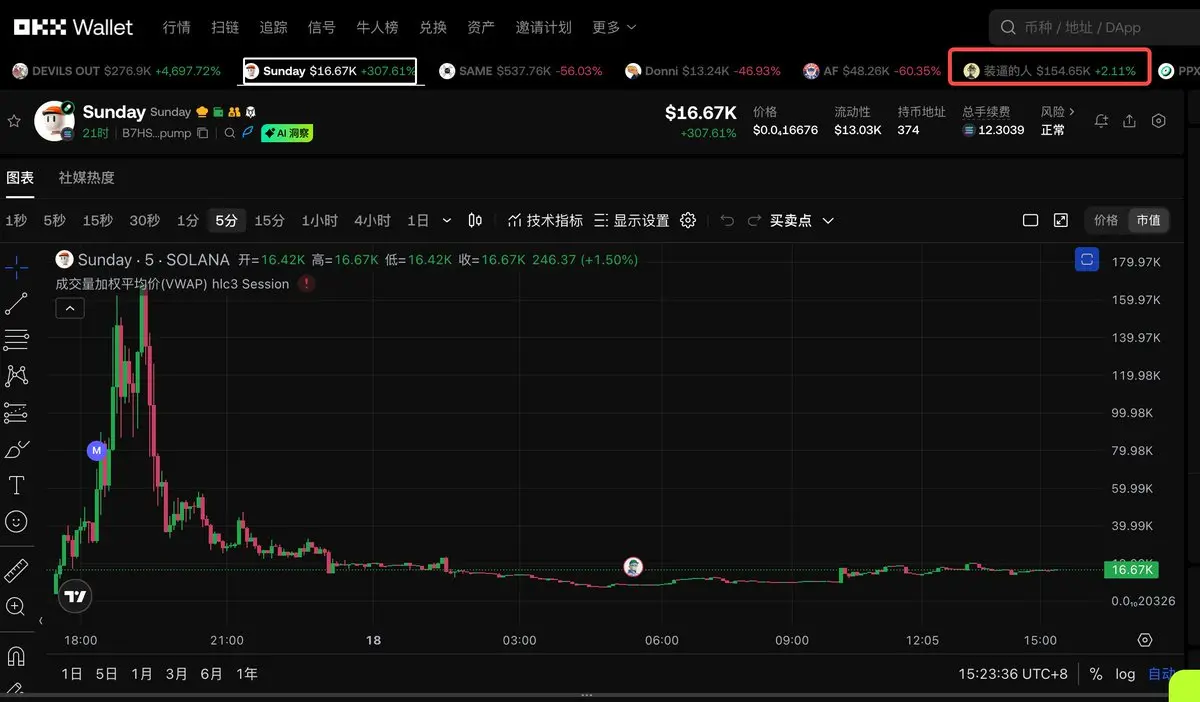
Task: Open AI 洞察 insights
Action: (x=287, y=133)
